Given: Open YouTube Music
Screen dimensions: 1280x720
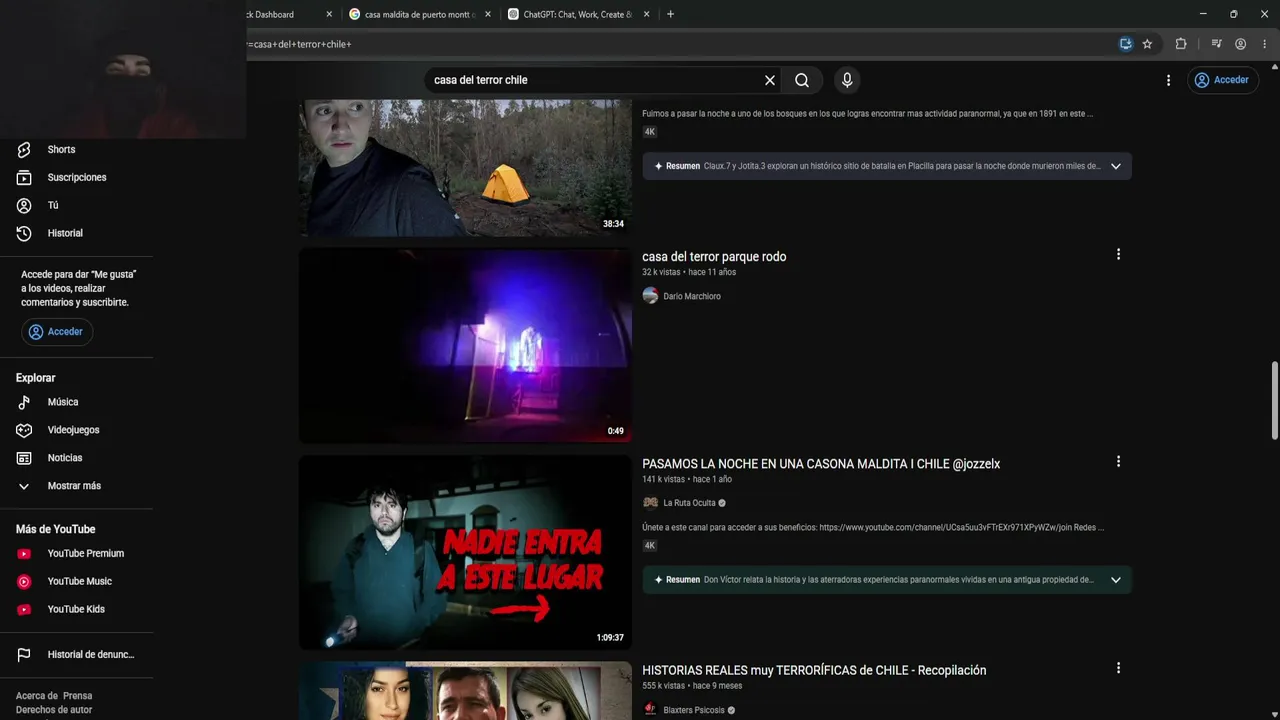Looking at the screenshot, I should 79,581.
